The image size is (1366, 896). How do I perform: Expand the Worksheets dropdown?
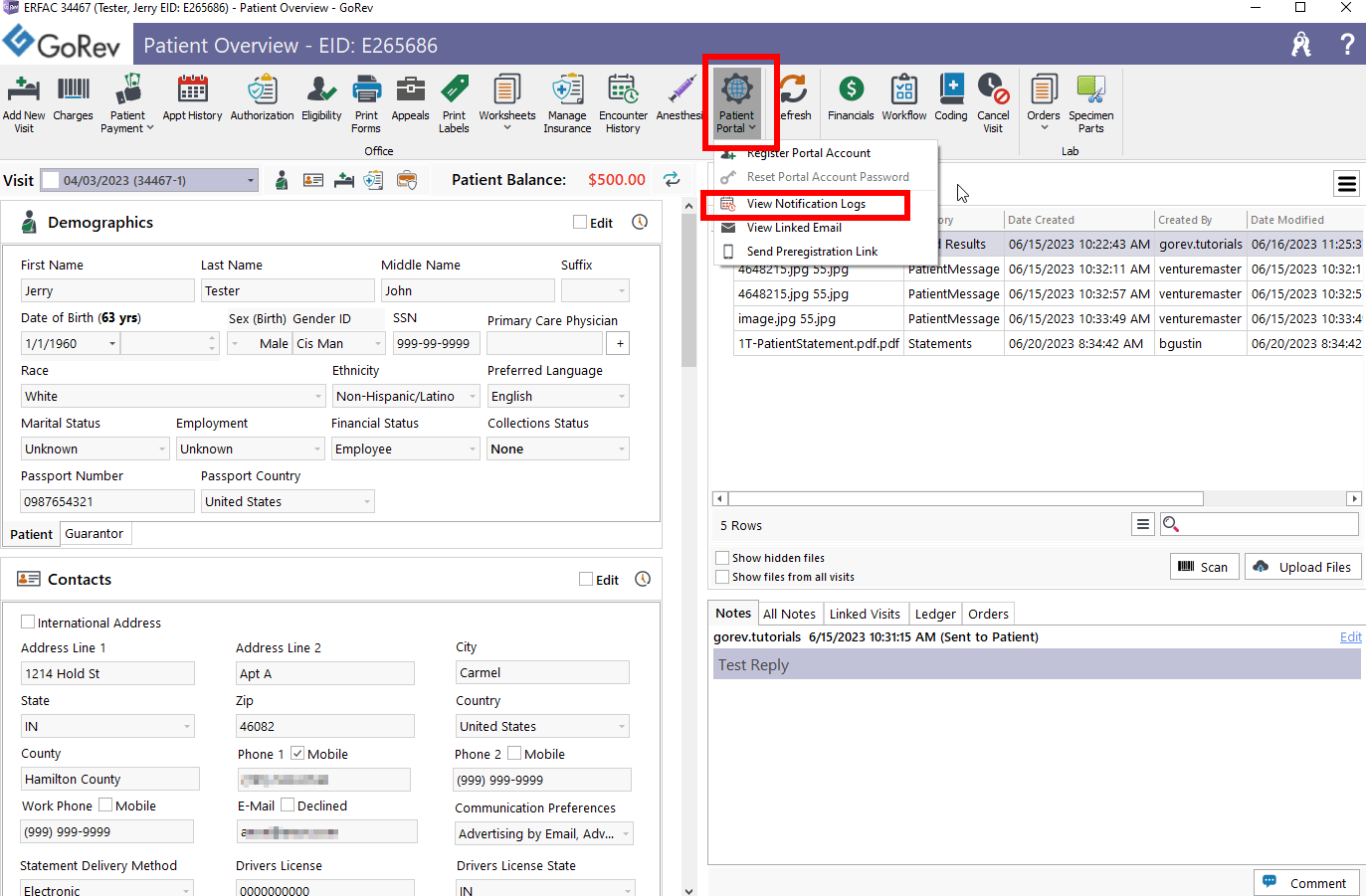click(507, 128)
